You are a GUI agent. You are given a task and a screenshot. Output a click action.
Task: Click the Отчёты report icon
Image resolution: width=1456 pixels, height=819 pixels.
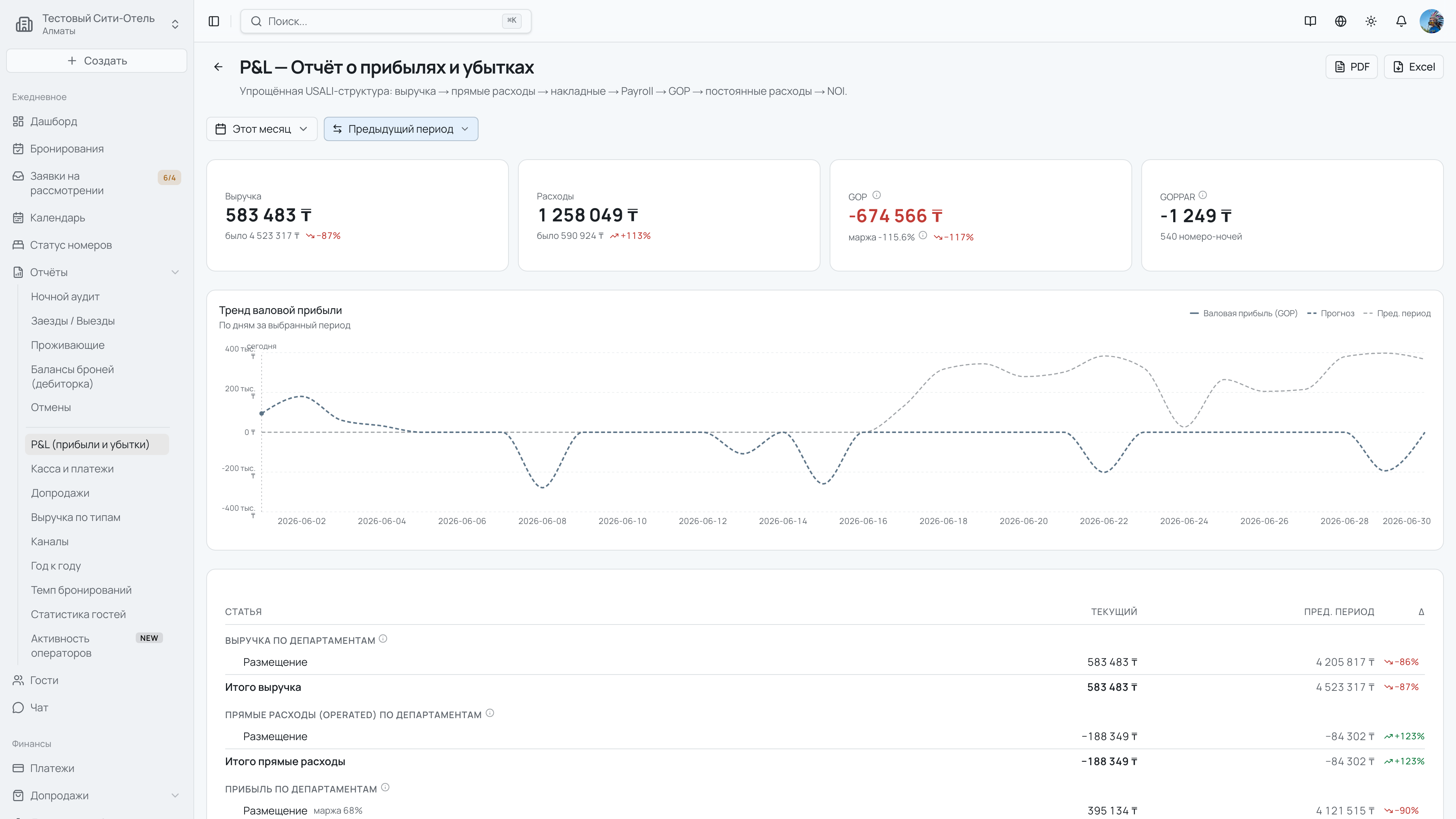point(18,273)
